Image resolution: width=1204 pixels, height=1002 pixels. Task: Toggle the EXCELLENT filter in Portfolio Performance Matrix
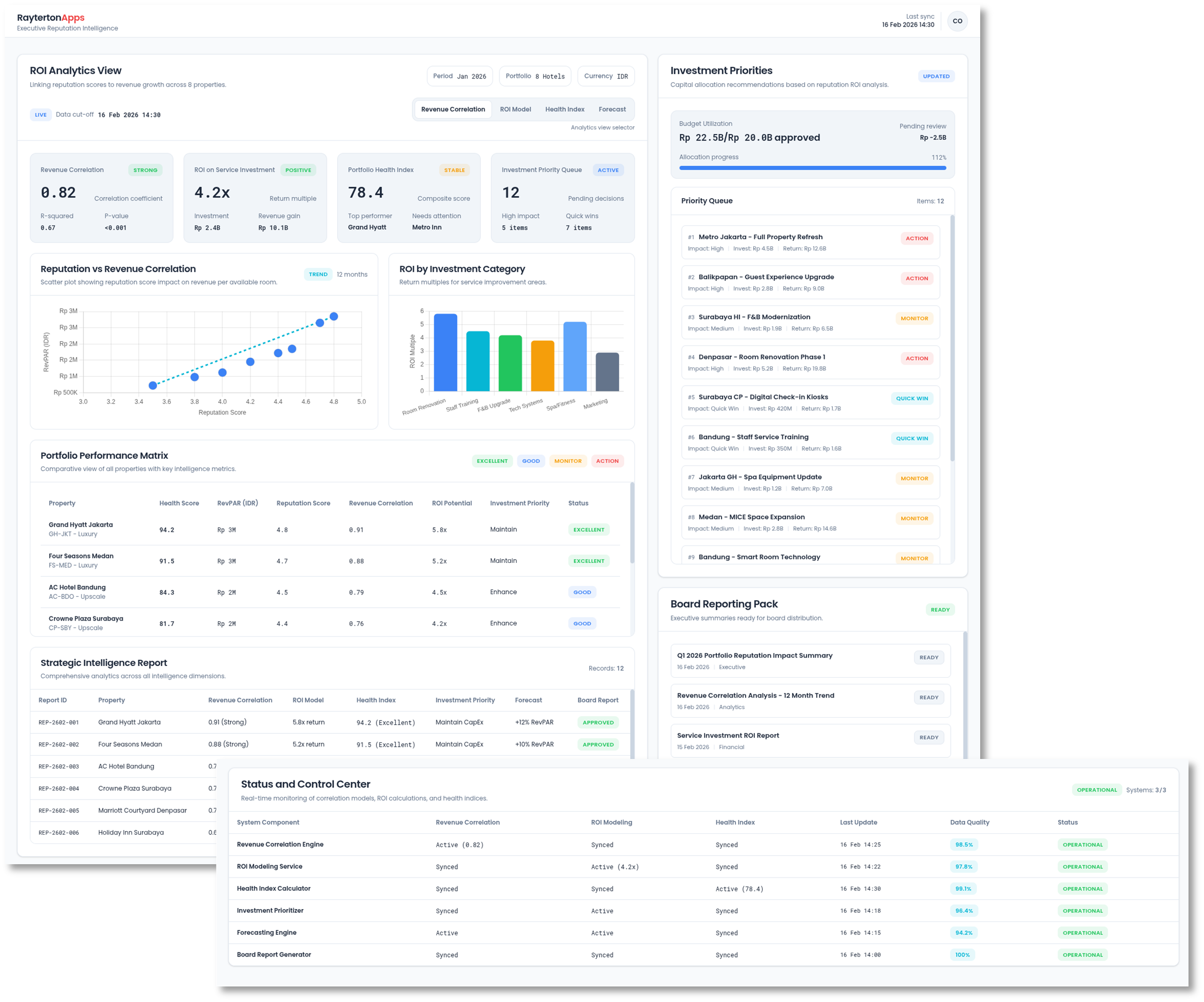pos(492,460)
